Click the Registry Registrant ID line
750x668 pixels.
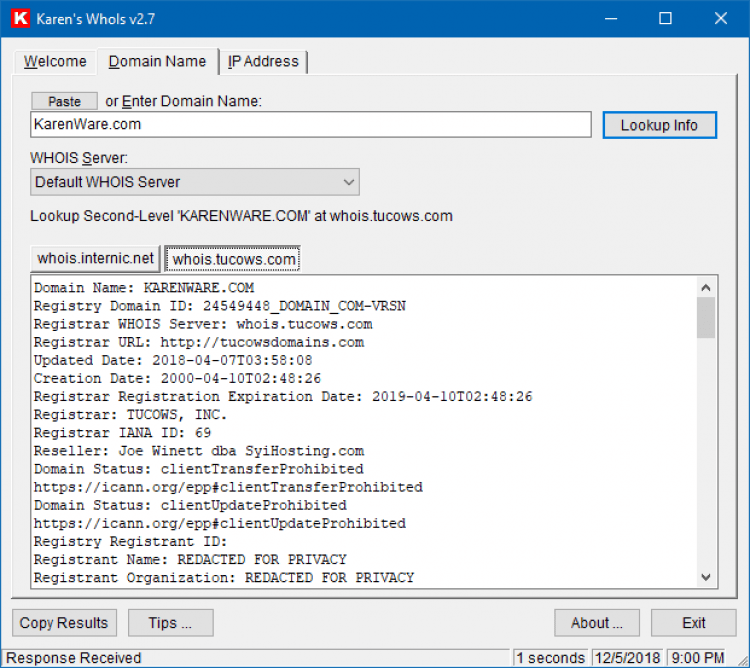tap(130, 542)
